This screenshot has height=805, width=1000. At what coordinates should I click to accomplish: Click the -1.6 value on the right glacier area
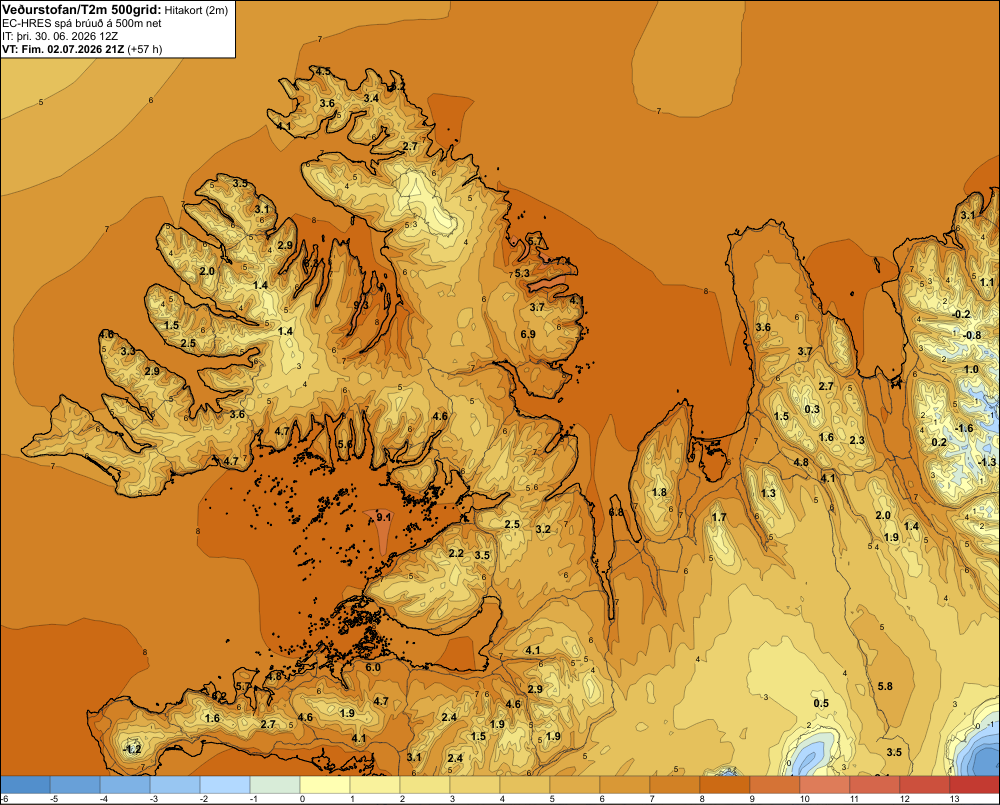964,428
